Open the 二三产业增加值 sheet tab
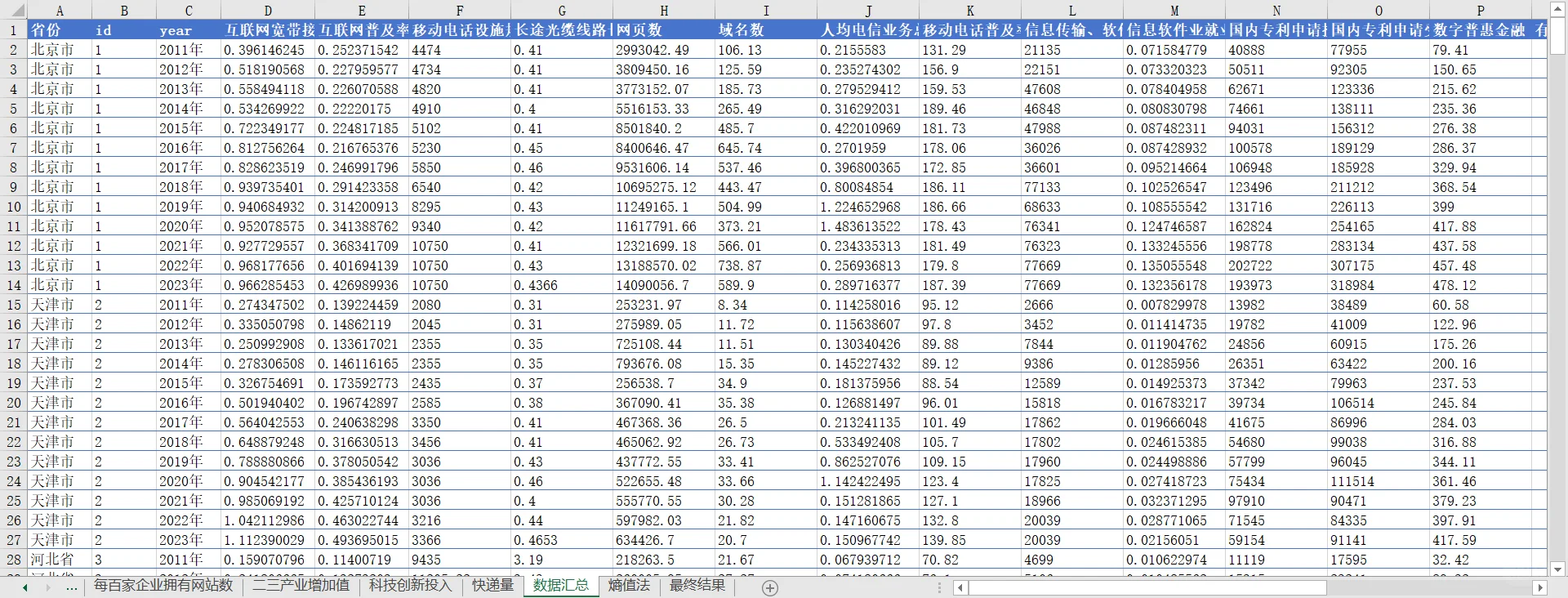Screen dimensions: 1568x598 [301, 586]
